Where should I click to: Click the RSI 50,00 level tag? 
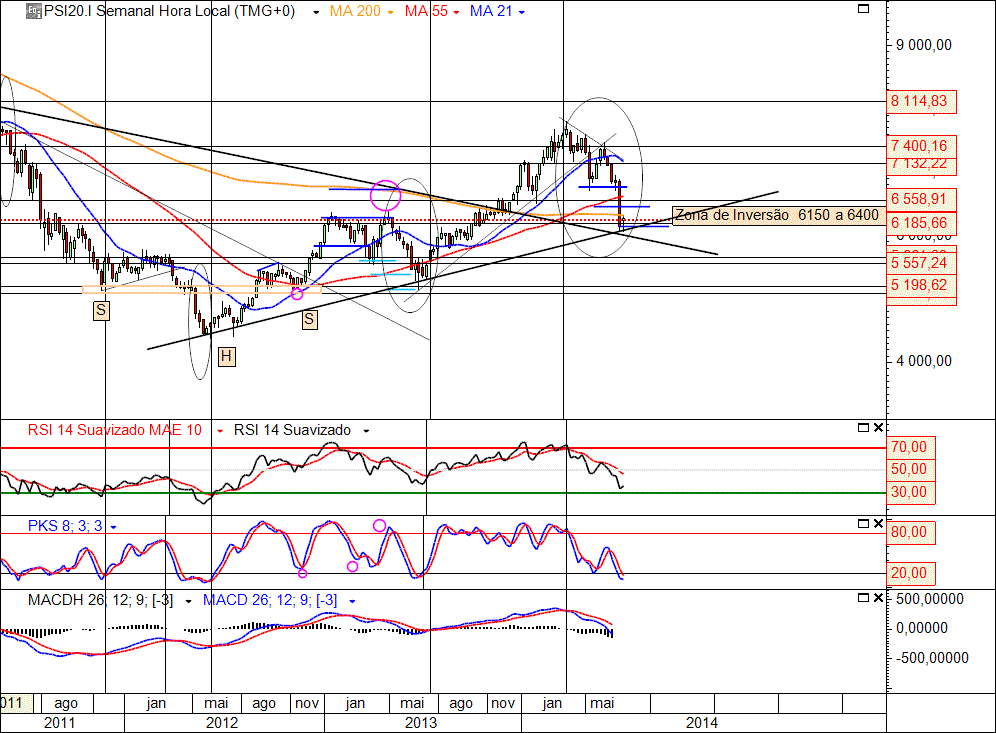[911, 469]
